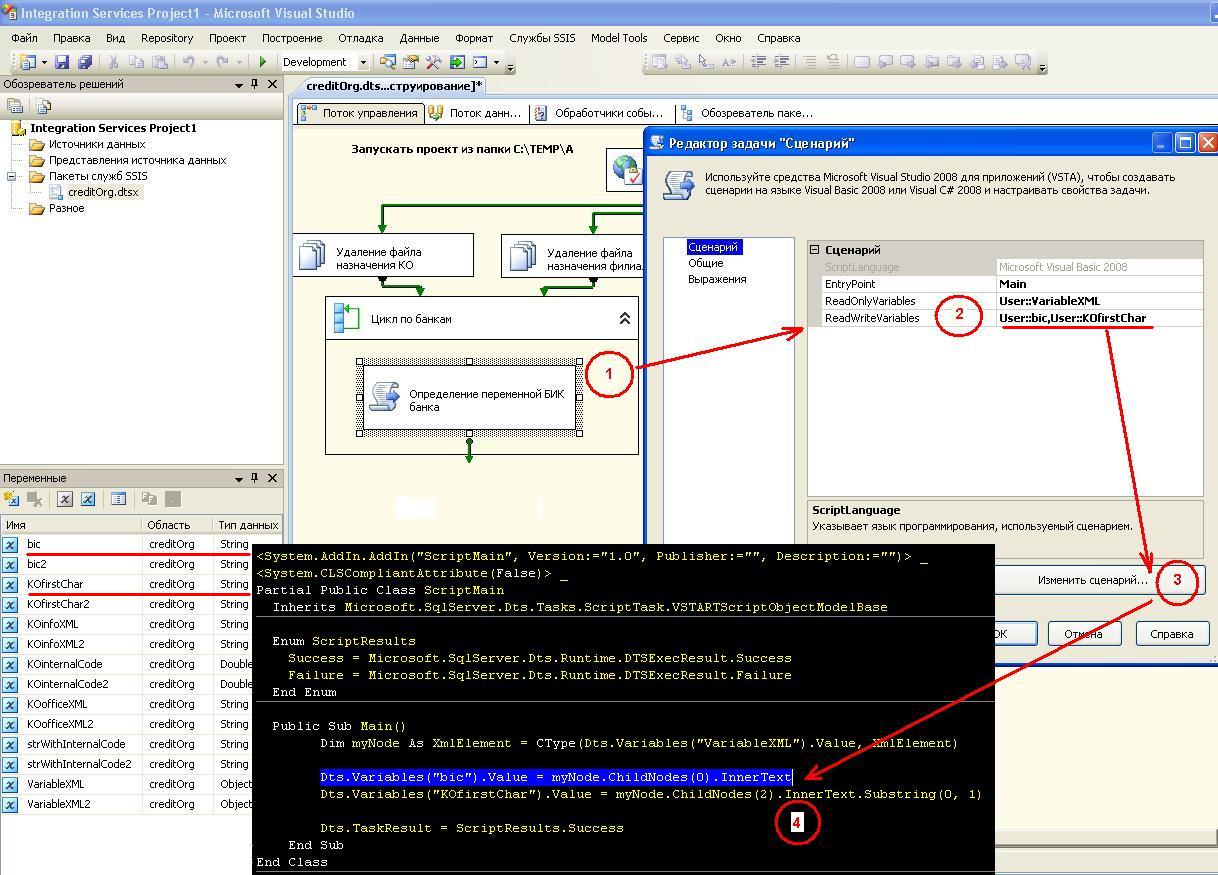
Task: Click the 'Имя' column header in variables
Action: pyautogui.click(x=71, y=525)
